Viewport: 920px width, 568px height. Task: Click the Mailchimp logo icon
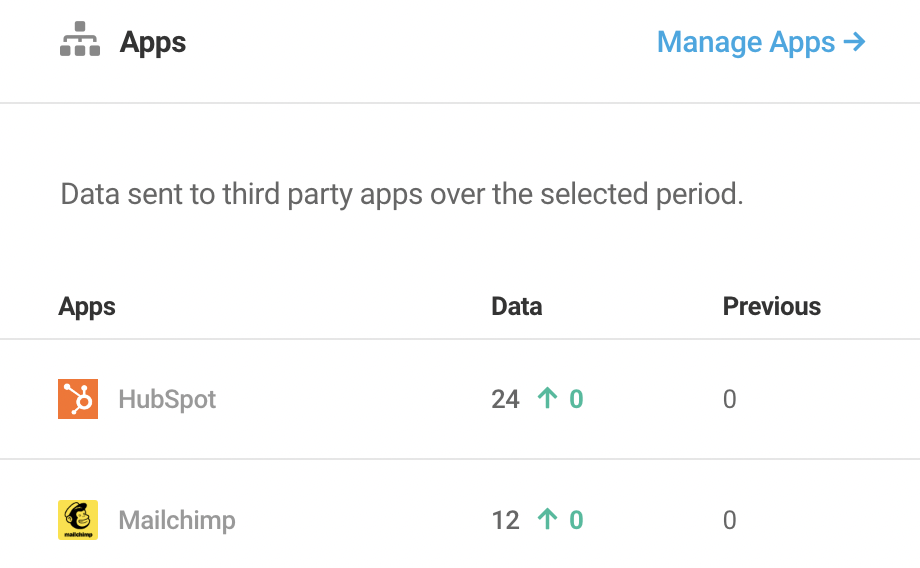click(x=78, y=520)
